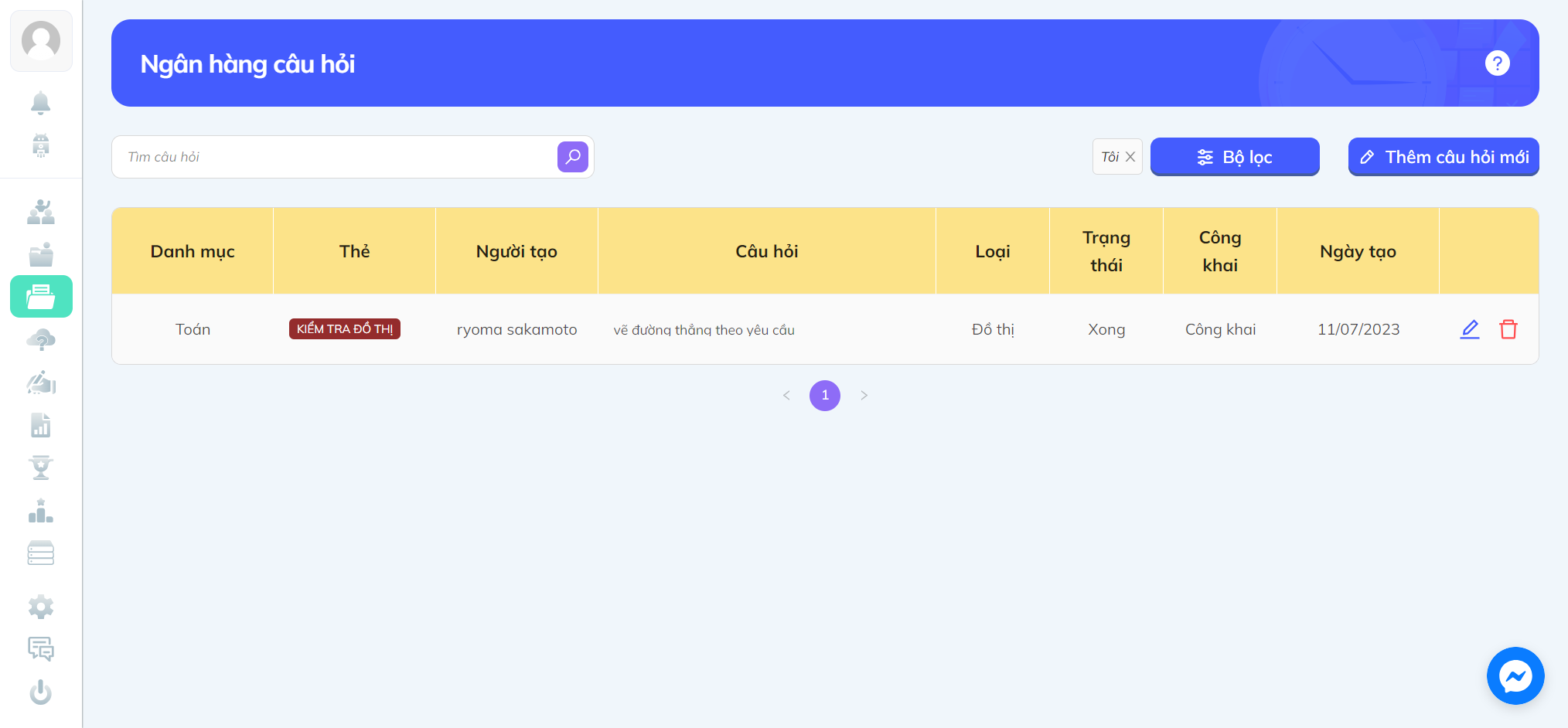Open the classes group icon in sidebar

[41, 212]
